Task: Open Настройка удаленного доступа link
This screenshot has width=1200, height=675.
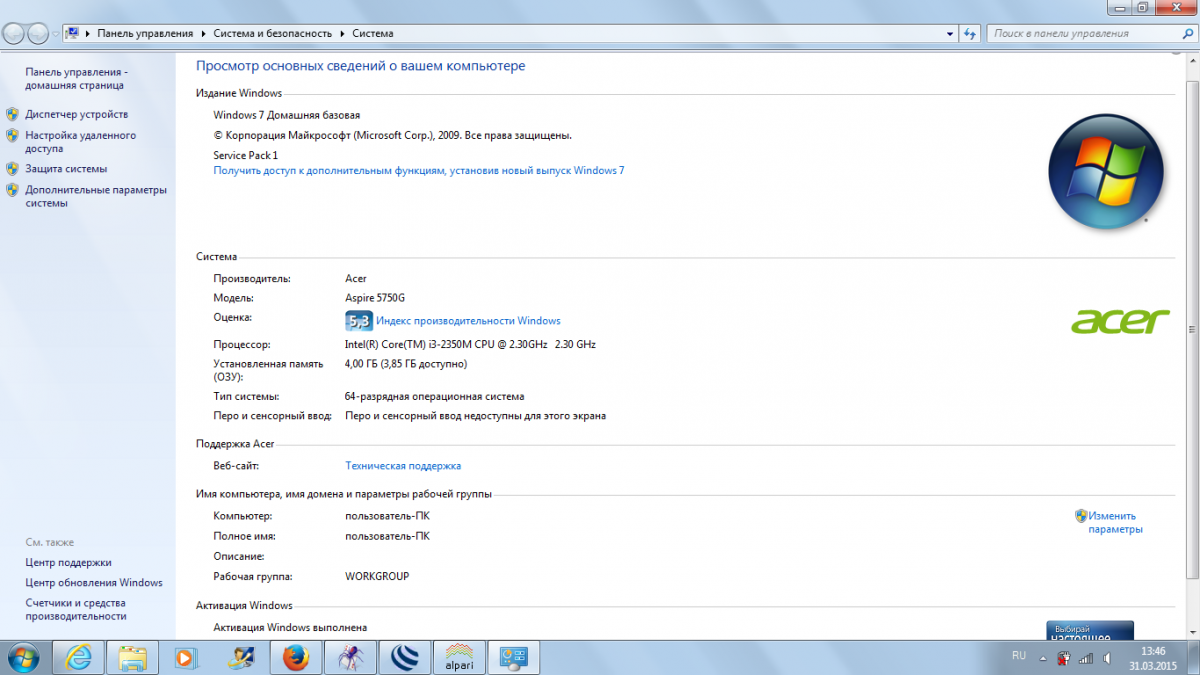Action: tap(81, 142)
